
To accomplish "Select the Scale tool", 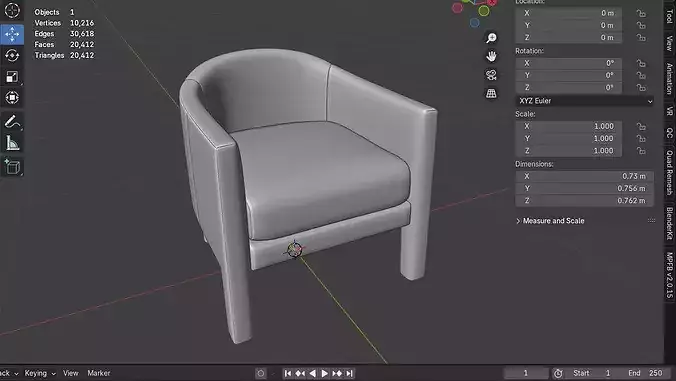I will point(12,77).
